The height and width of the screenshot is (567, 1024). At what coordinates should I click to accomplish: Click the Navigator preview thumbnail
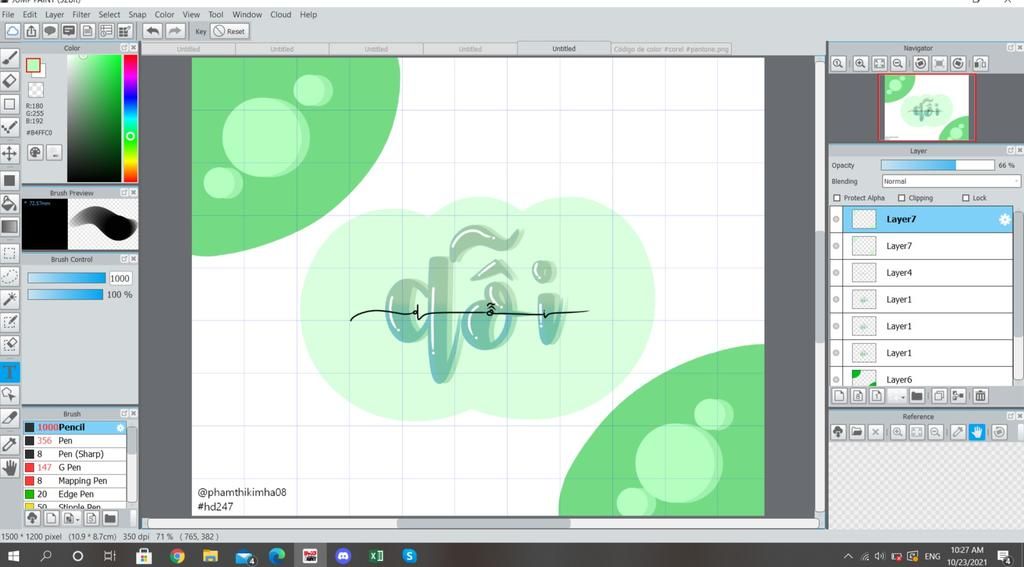(926, 107)
